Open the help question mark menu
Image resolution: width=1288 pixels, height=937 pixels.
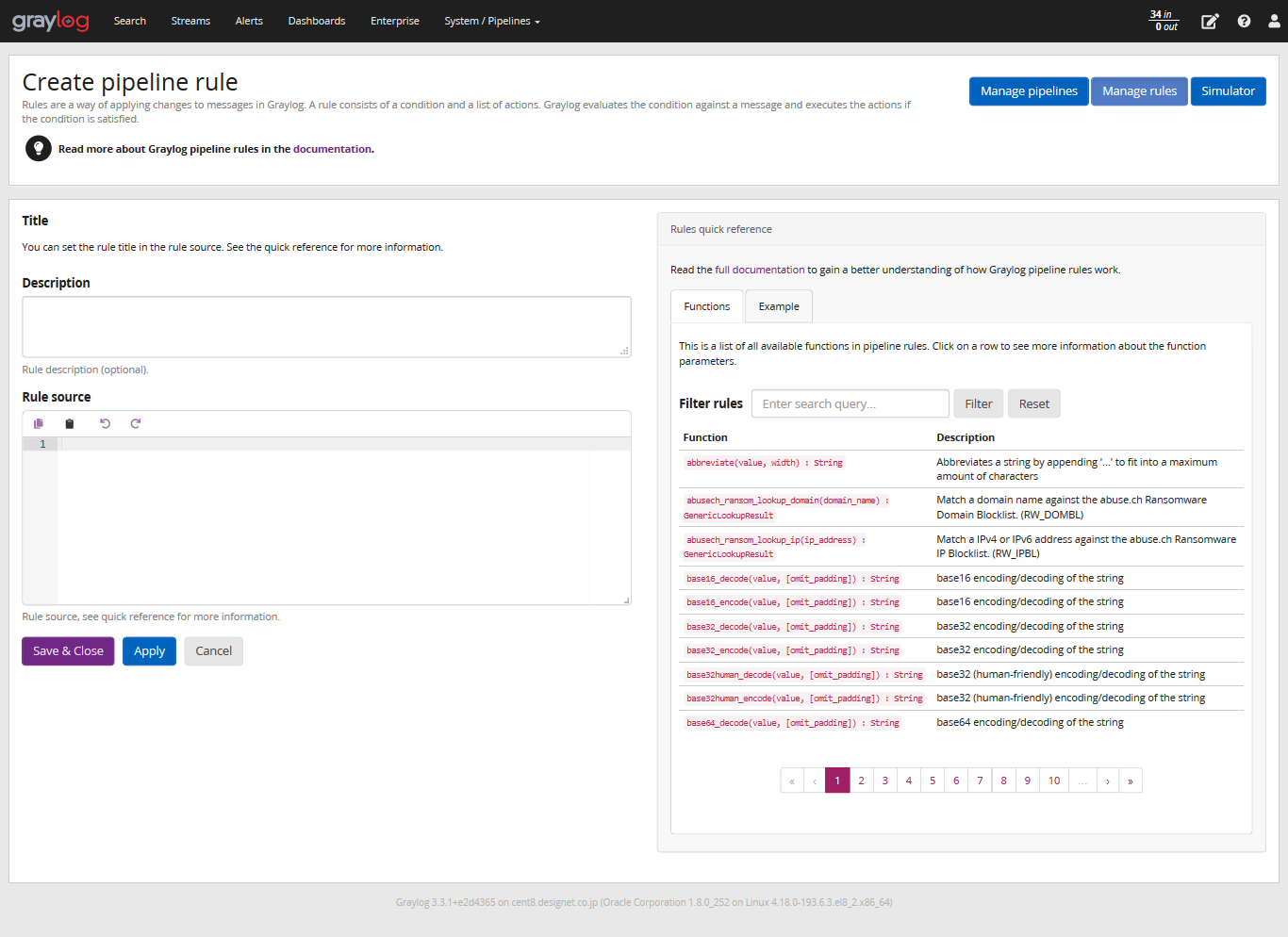point(1244,21)
